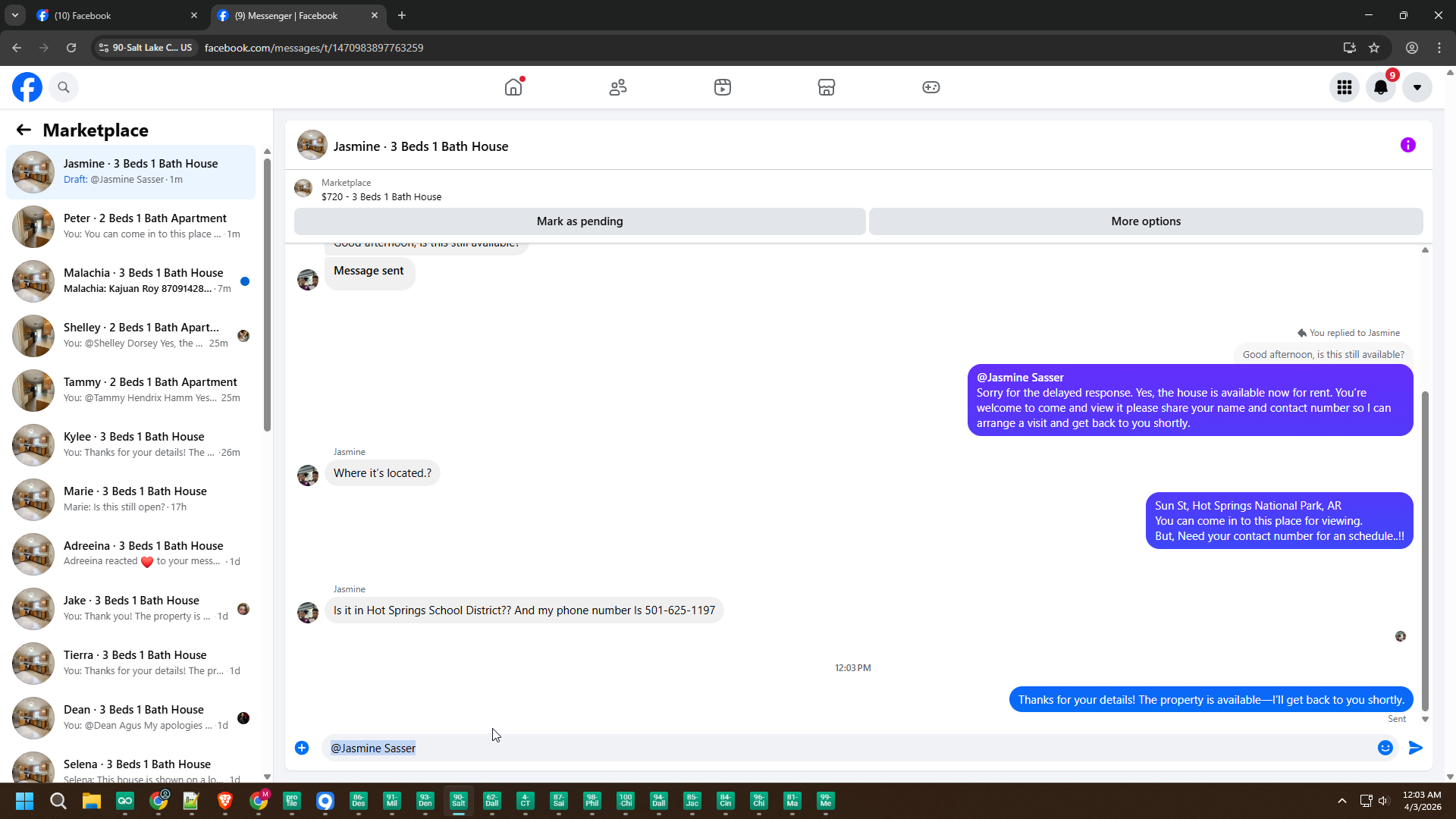Open Tammy 2 Beds 1 Bath Apartment chat
Viewport: 1456px width, 819px height.
[x=130, y=391]
